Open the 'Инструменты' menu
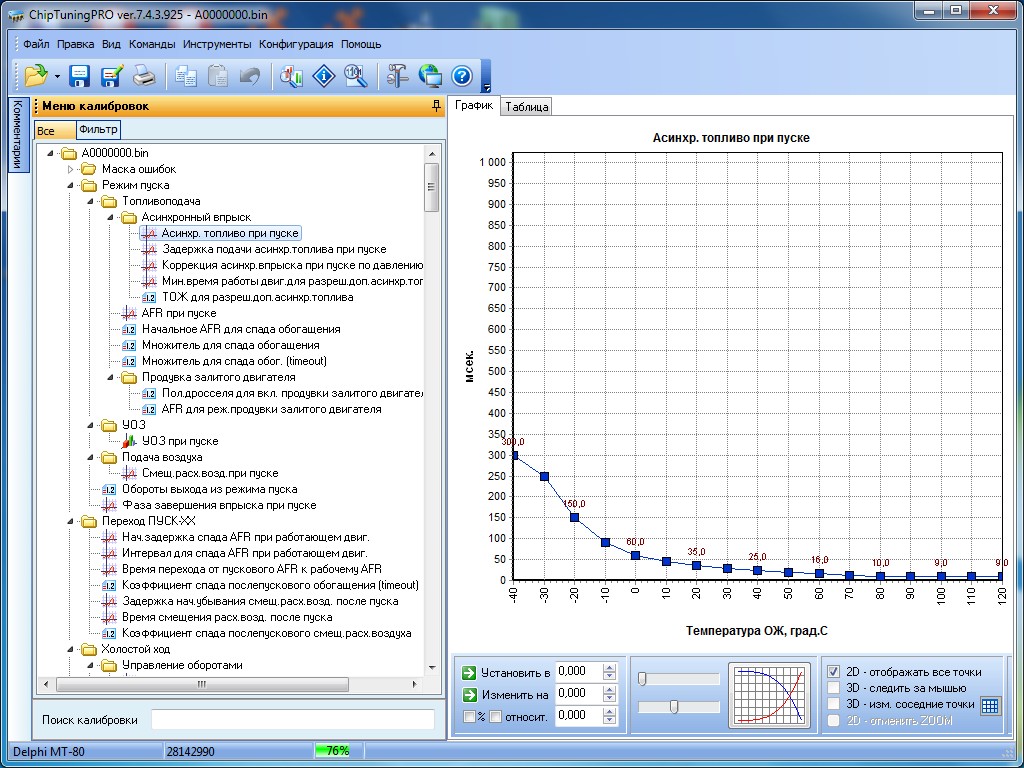Screen dimensions: 1024x768 click(217, 44)
